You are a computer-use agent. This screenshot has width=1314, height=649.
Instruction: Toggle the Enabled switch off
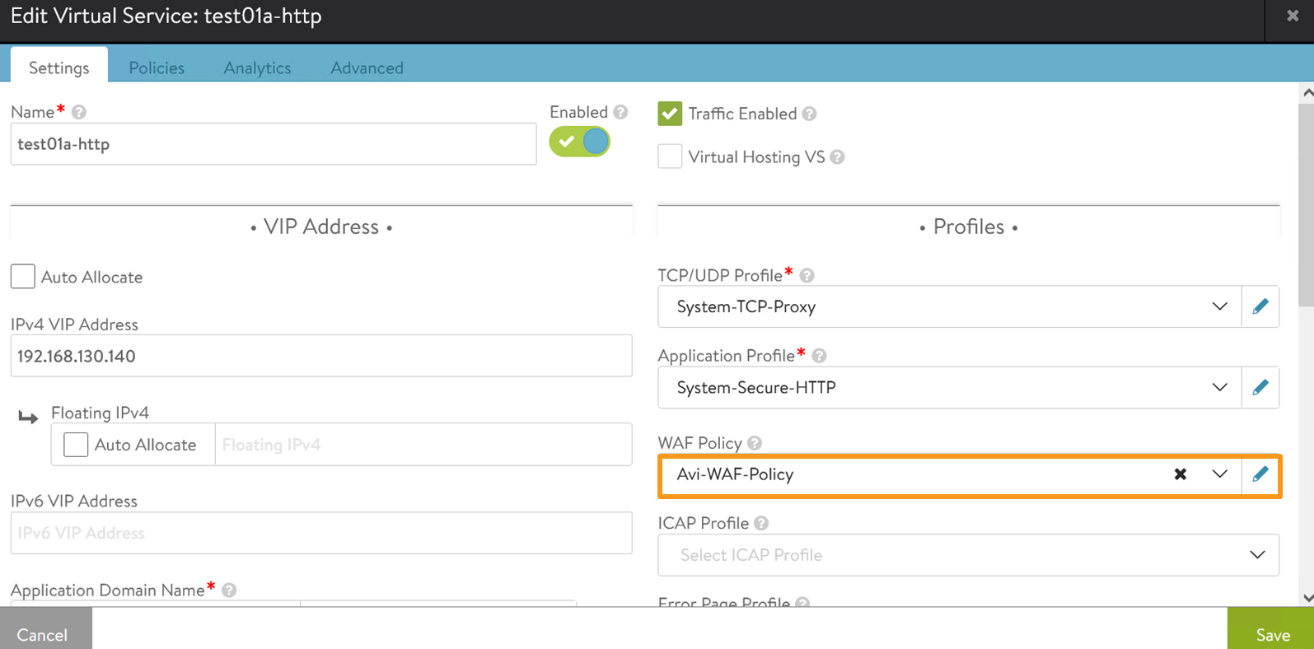(580, 142)
